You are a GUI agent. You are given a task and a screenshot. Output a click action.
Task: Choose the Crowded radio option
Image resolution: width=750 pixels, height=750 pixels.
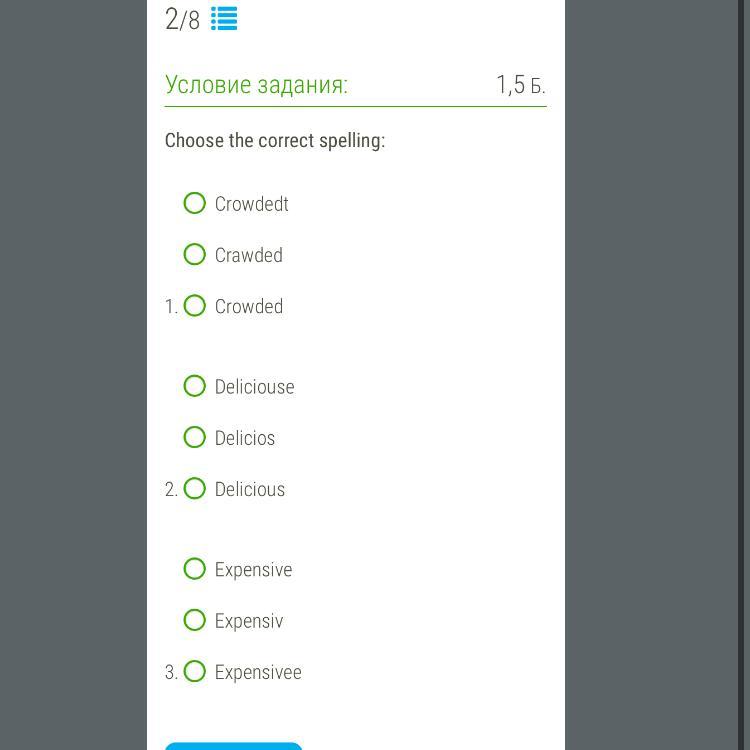click(195, 306)
